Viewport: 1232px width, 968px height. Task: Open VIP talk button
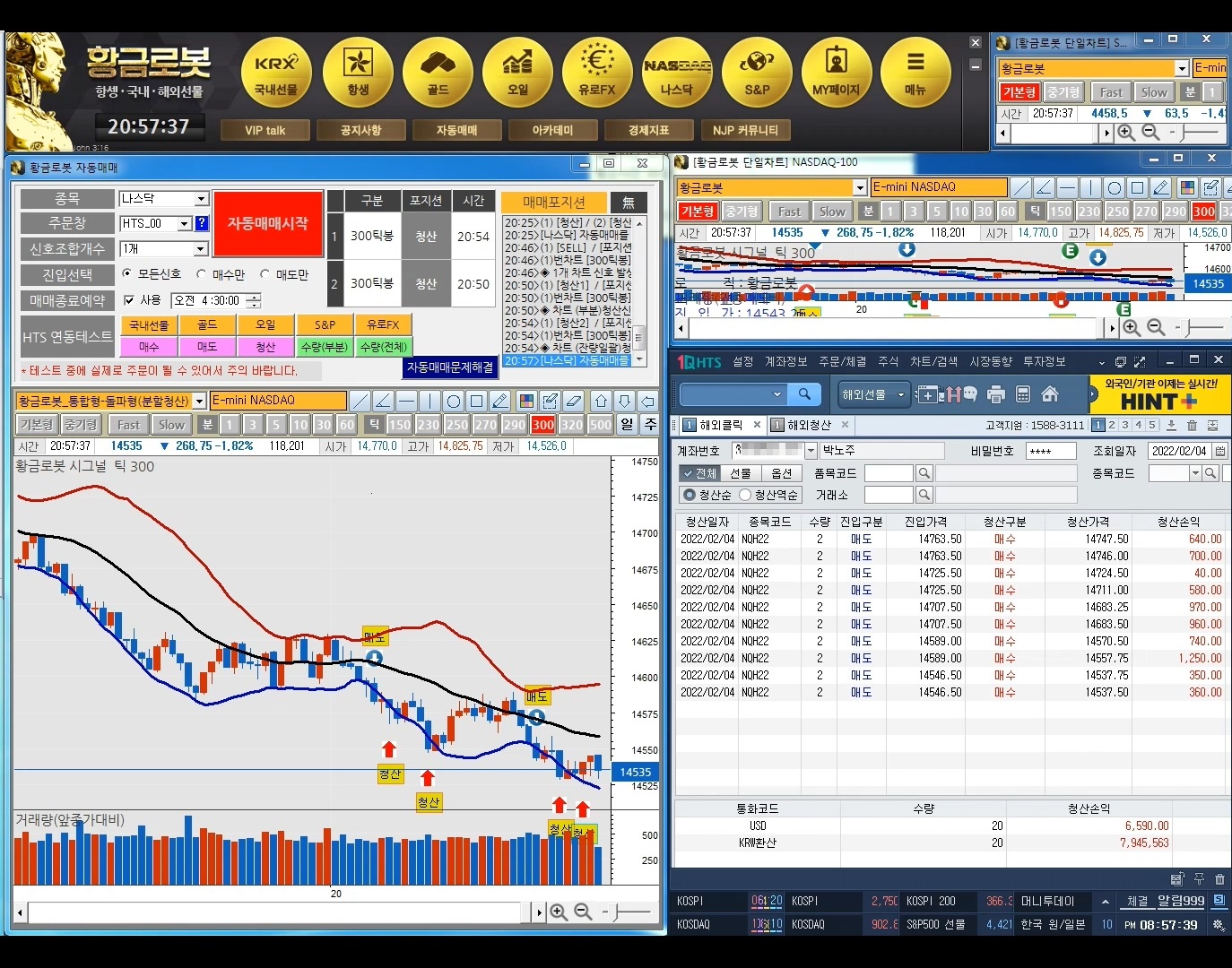[x=265, y=131]
